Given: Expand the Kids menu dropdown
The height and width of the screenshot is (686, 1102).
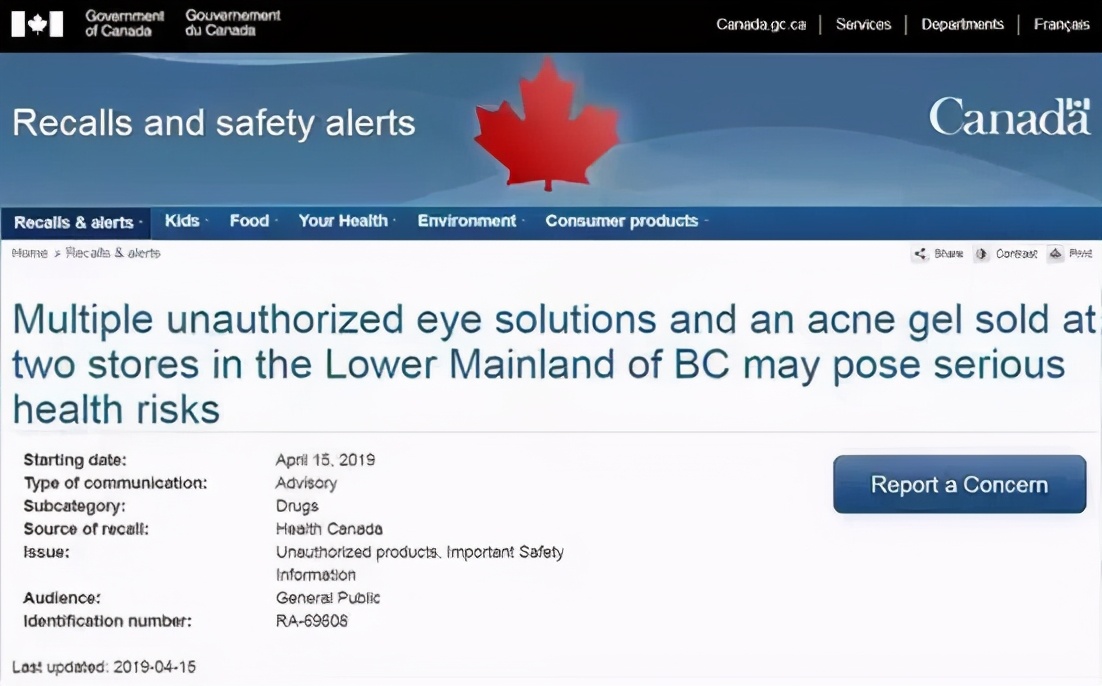Looking at the screenshot, I should 182,221.
